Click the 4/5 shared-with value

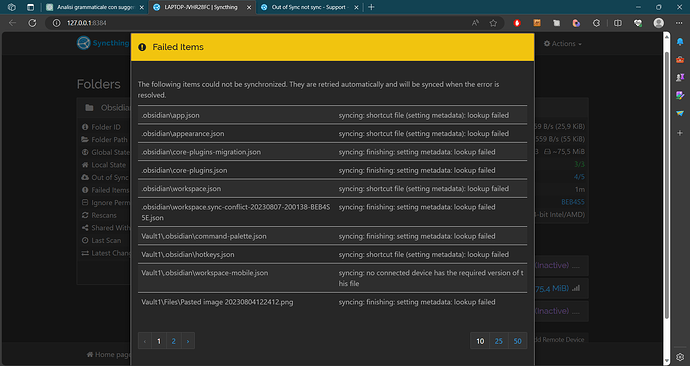click(x=579, y=177)
